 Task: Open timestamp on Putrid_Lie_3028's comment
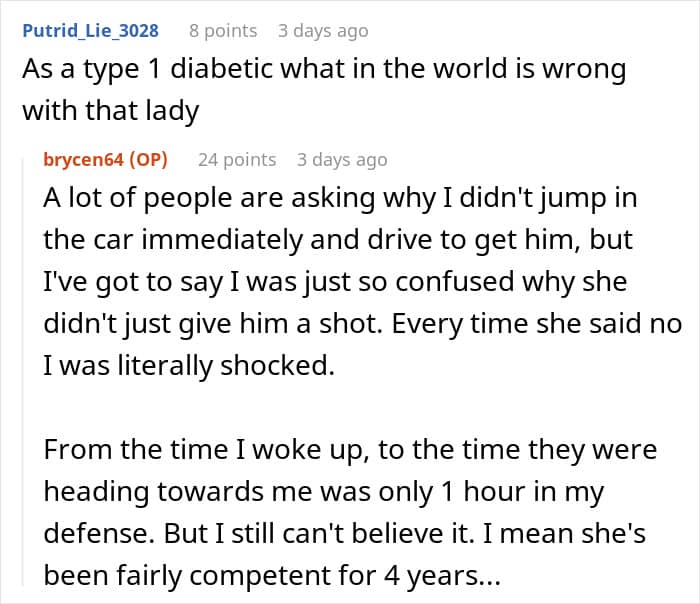click(x=323, y=31)
